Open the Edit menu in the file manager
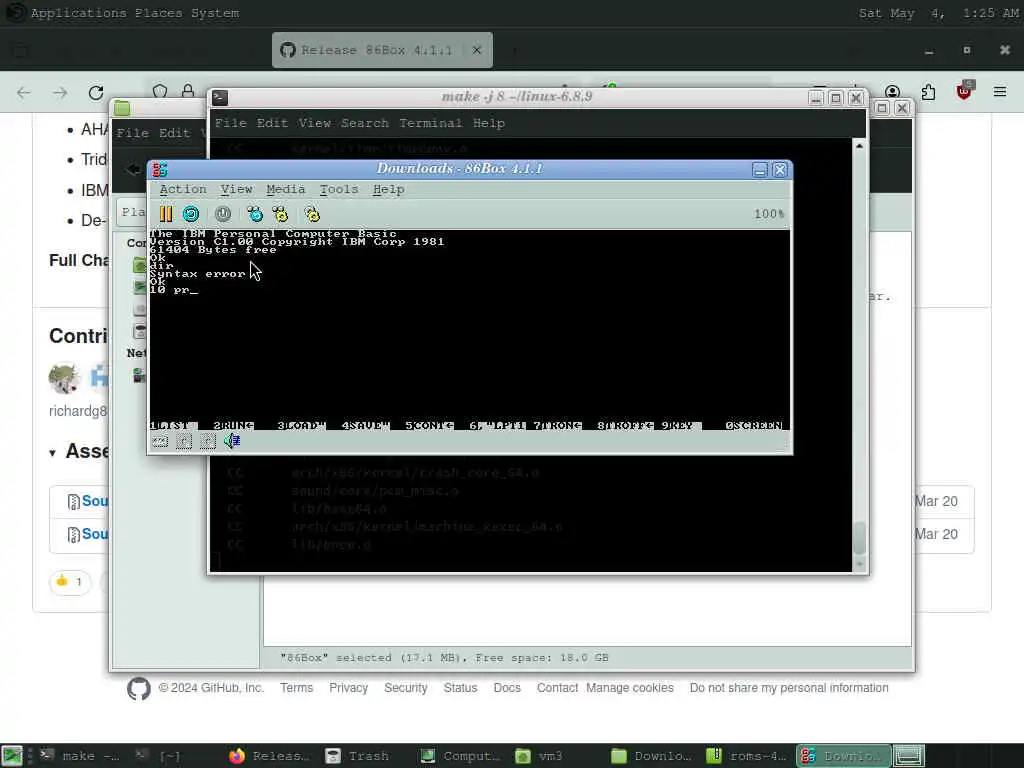The height and width of the screenshot is (768, 1024). (174, 133)
